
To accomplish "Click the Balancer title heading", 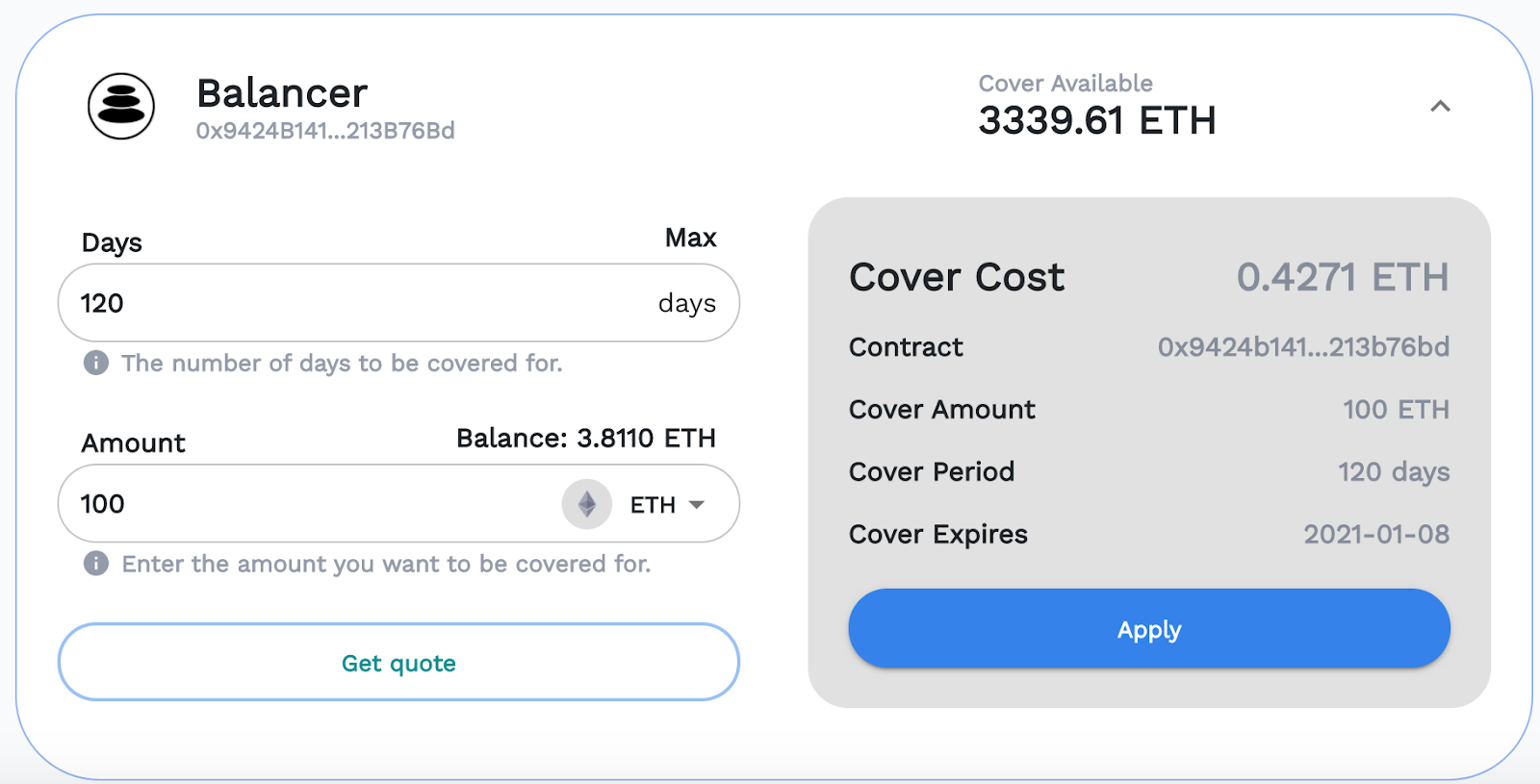I will coord(282,93).
